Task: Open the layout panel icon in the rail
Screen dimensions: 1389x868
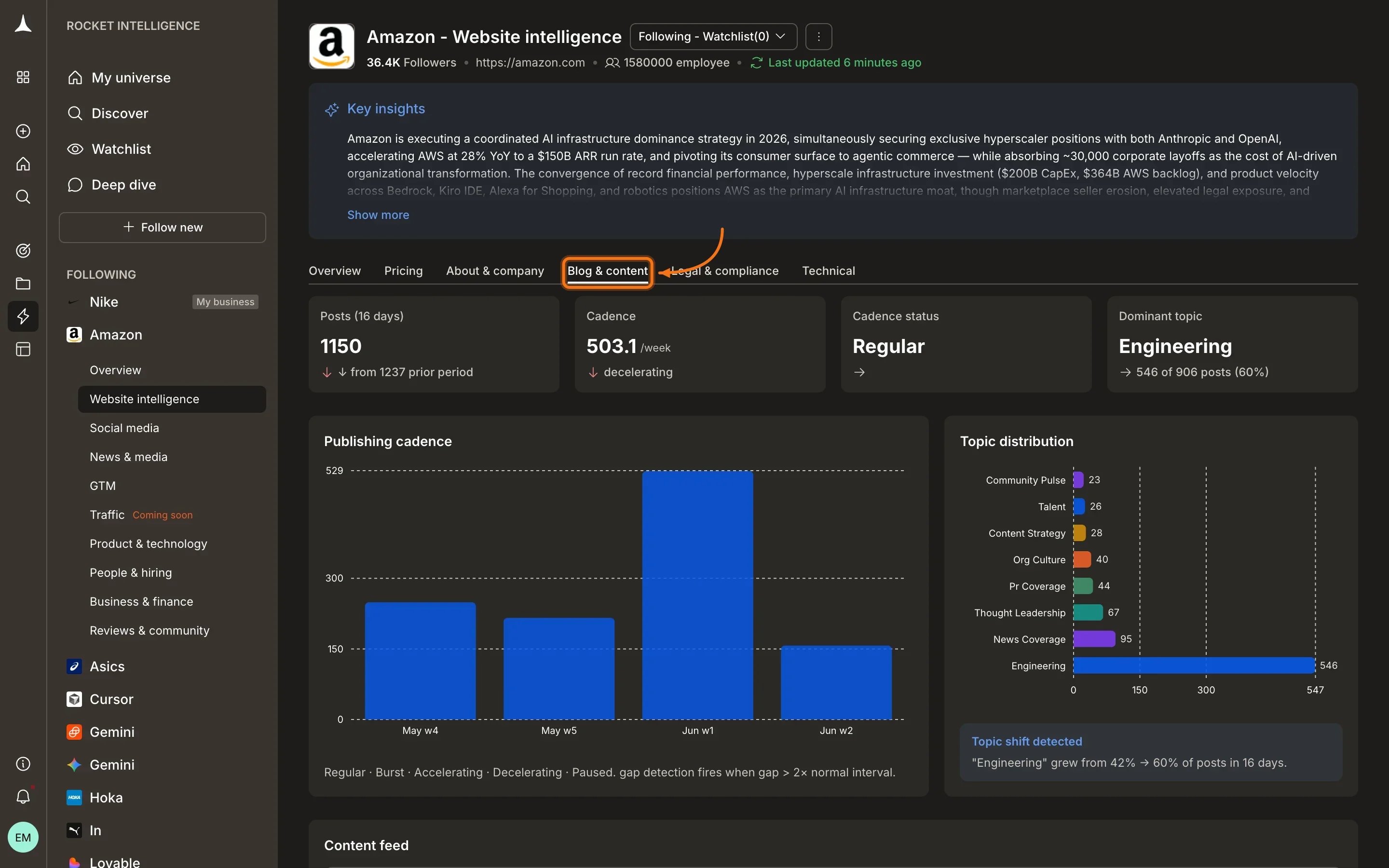Action: point(23,349)
